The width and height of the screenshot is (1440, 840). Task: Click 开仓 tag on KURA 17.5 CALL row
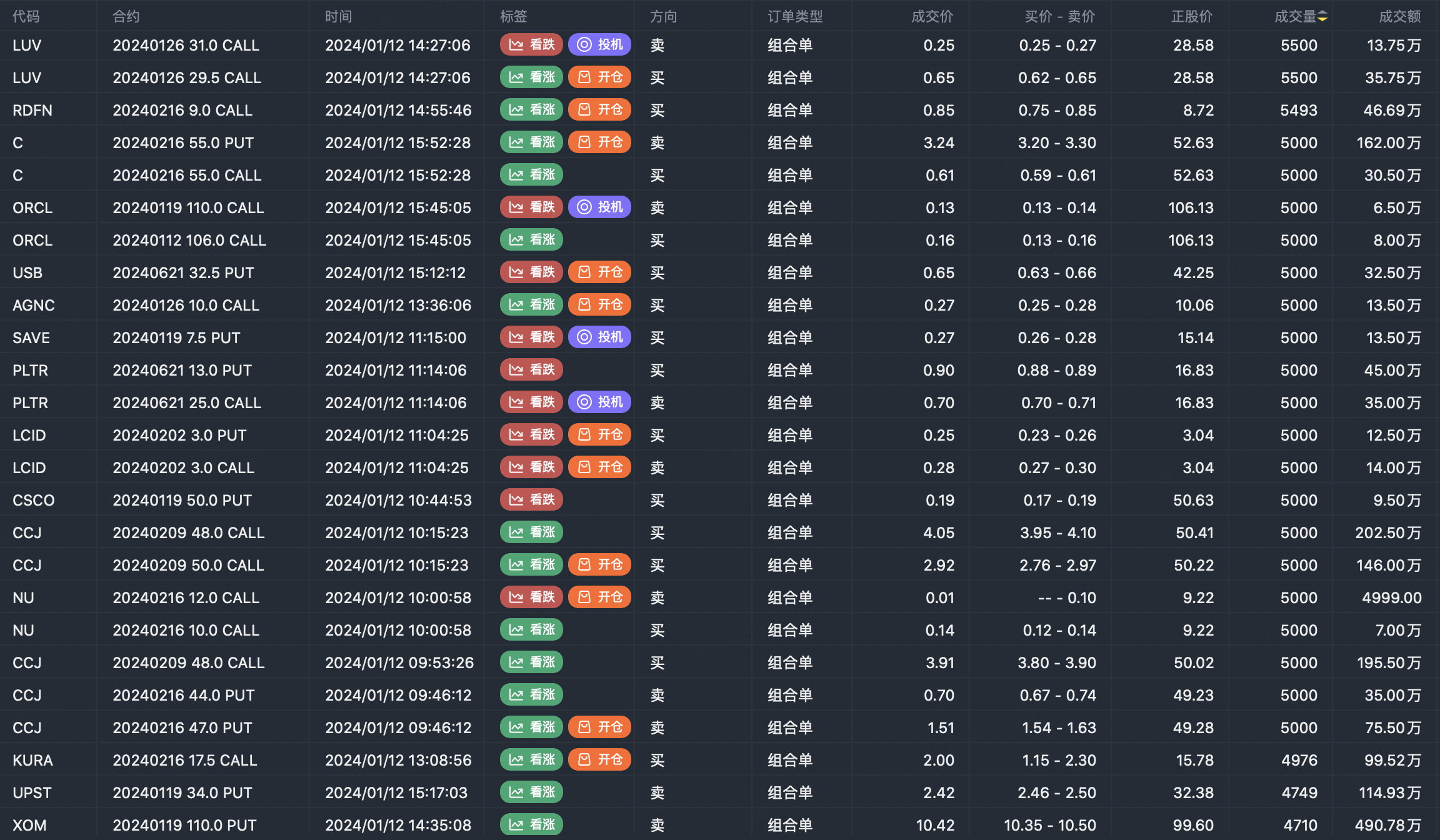(x=599, y=760)
